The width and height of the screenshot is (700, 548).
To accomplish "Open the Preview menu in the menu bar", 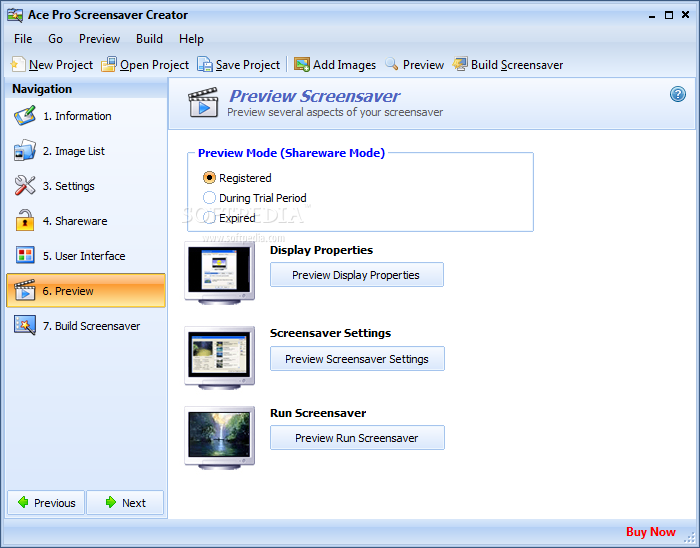I will [x=99, y=39].
